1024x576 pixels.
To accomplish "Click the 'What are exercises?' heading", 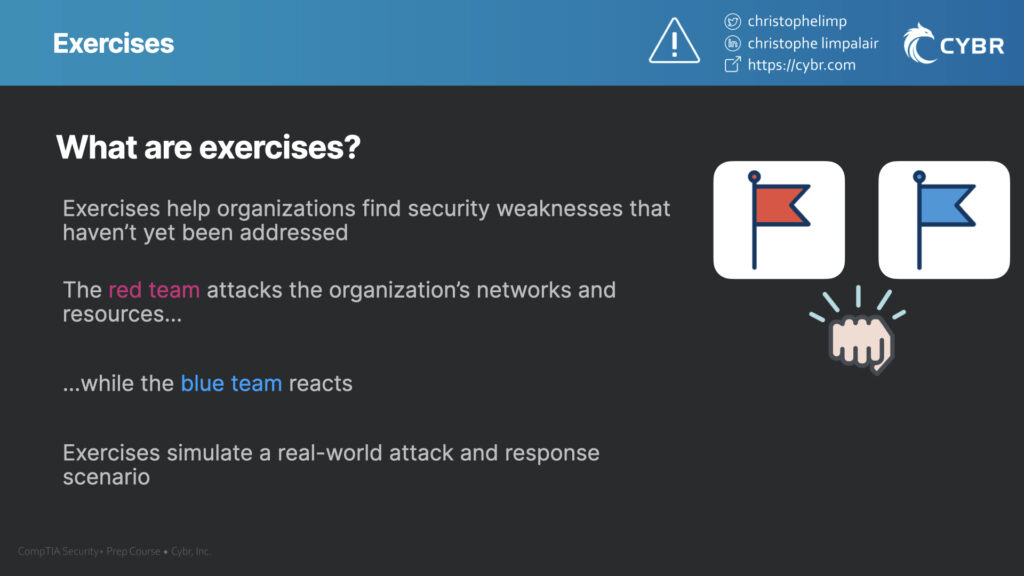I will pos(208,147).
